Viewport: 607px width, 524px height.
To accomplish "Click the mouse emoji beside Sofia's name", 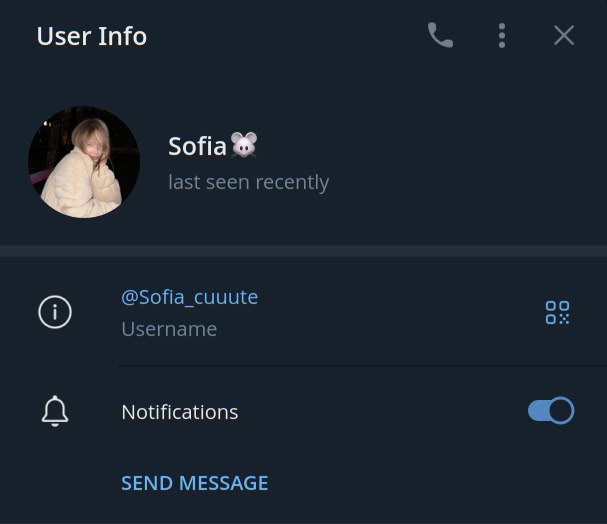I will point(244,146).
